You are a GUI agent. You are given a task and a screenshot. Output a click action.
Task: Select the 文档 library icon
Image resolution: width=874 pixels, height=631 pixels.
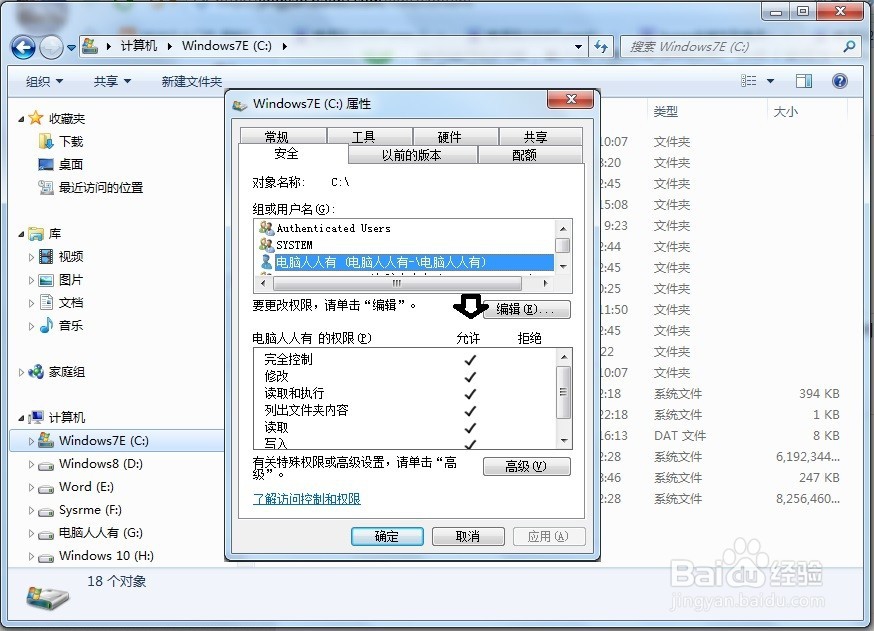pyautogui.click(x=46, y=302)
